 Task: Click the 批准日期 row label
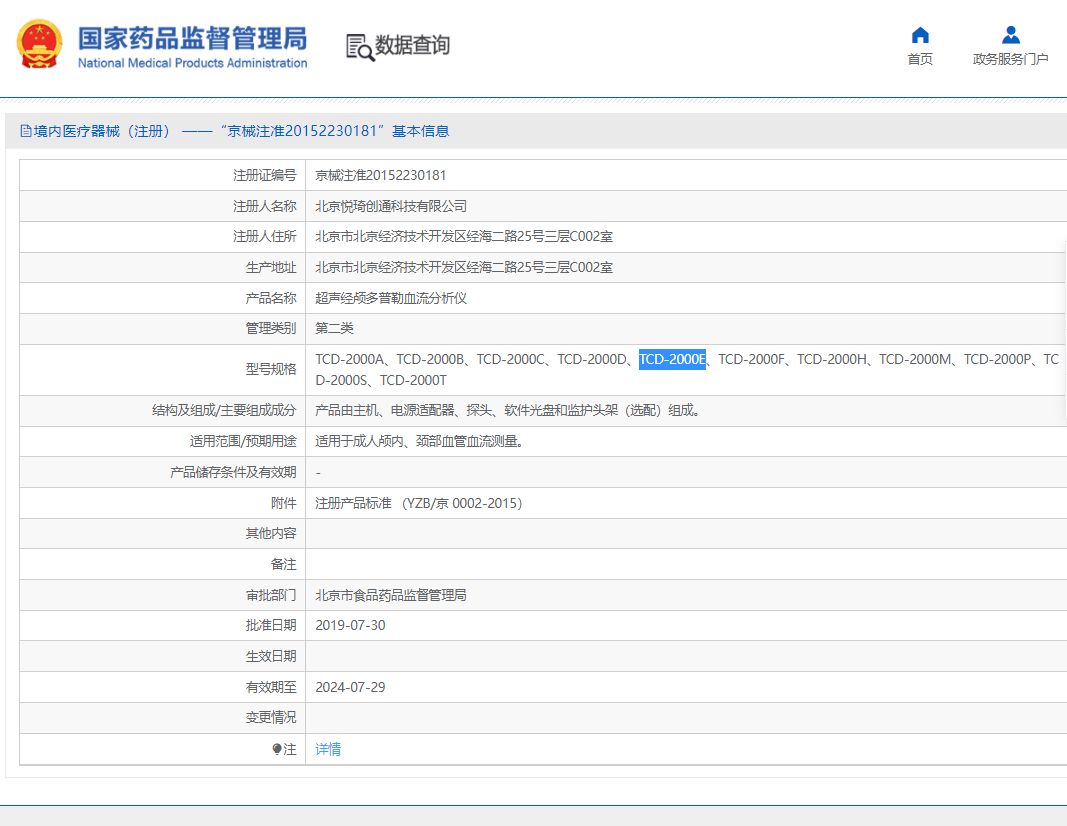click(x=271, y=625)
